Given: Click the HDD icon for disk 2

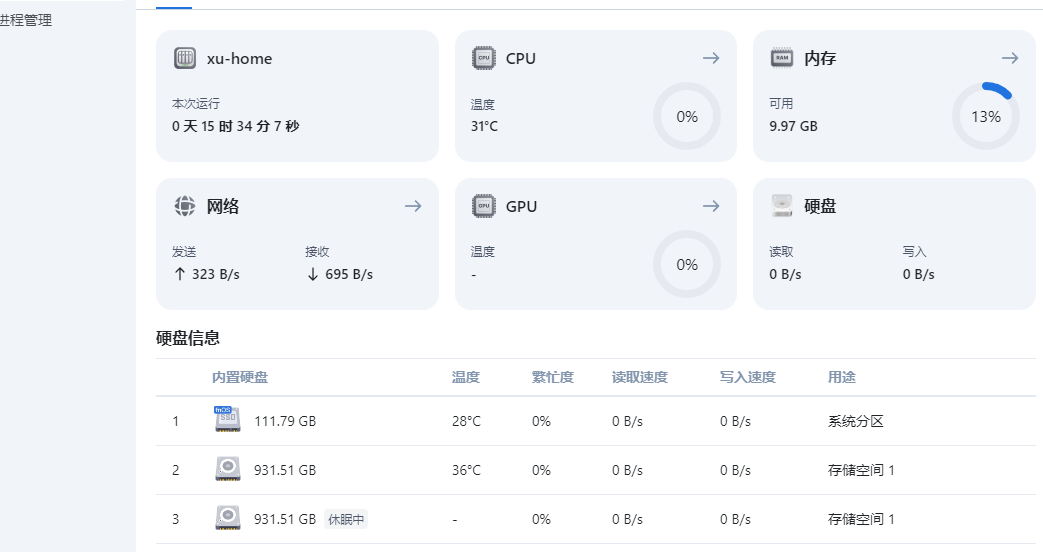Looking at the screenshot, I should click(x=227, y=469).
